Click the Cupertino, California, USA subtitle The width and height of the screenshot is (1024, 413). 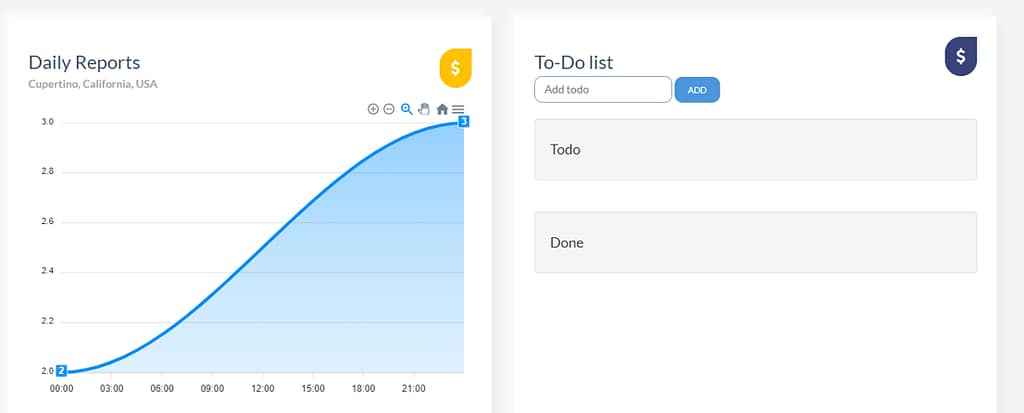click(x=93, y=84)
